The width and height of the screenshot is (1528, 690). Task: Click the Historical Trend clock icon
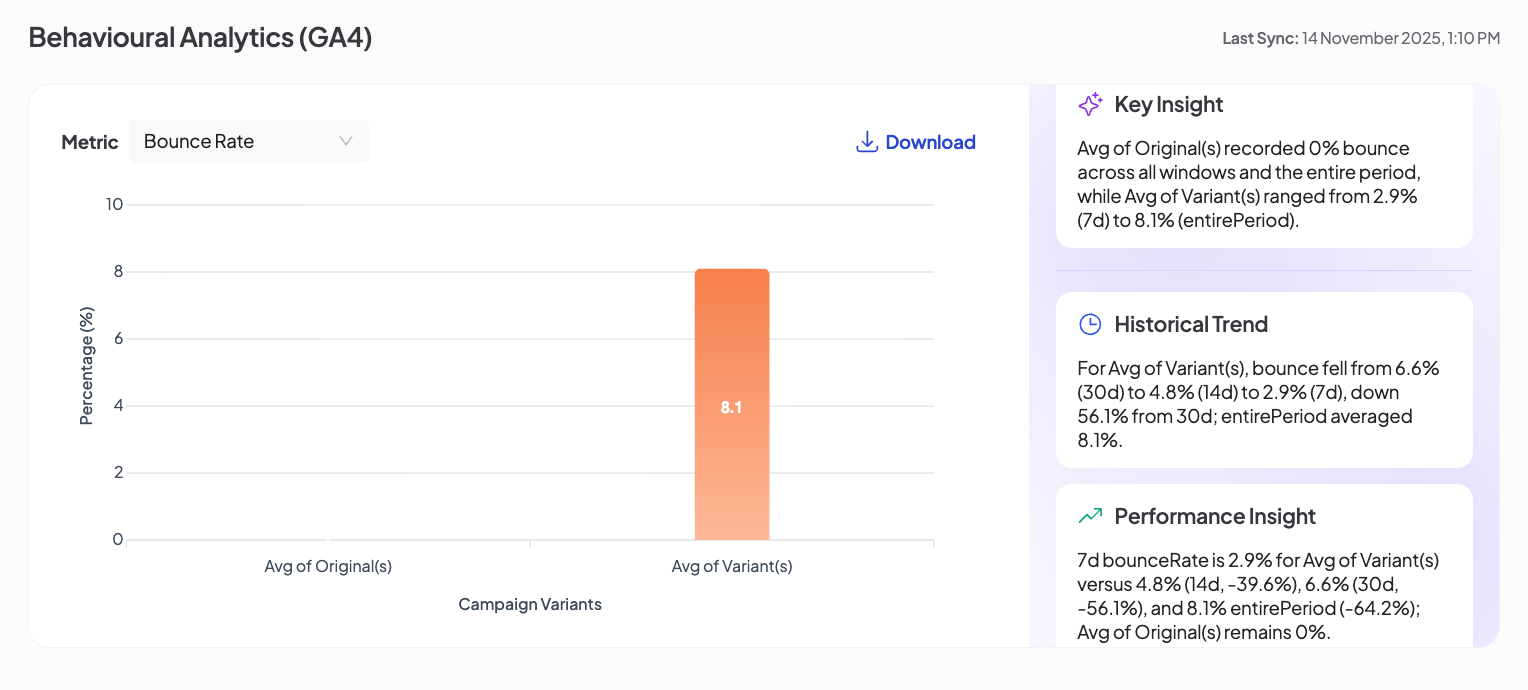pyautogui.click(x=1090, y=324)
